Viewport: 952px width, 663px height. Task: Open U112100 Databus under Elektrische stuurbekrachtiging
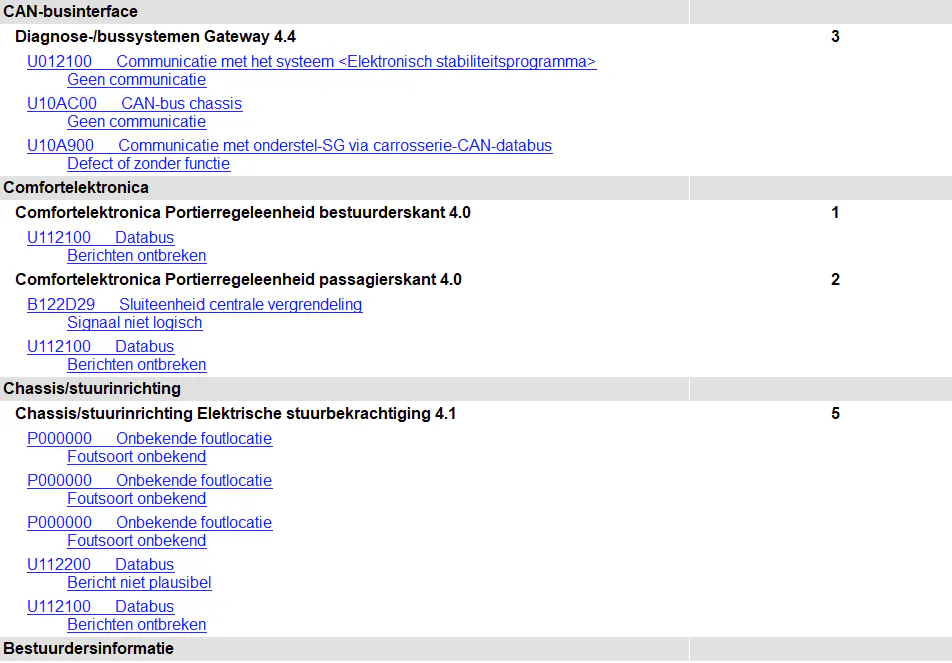click(x=100, y=607)
